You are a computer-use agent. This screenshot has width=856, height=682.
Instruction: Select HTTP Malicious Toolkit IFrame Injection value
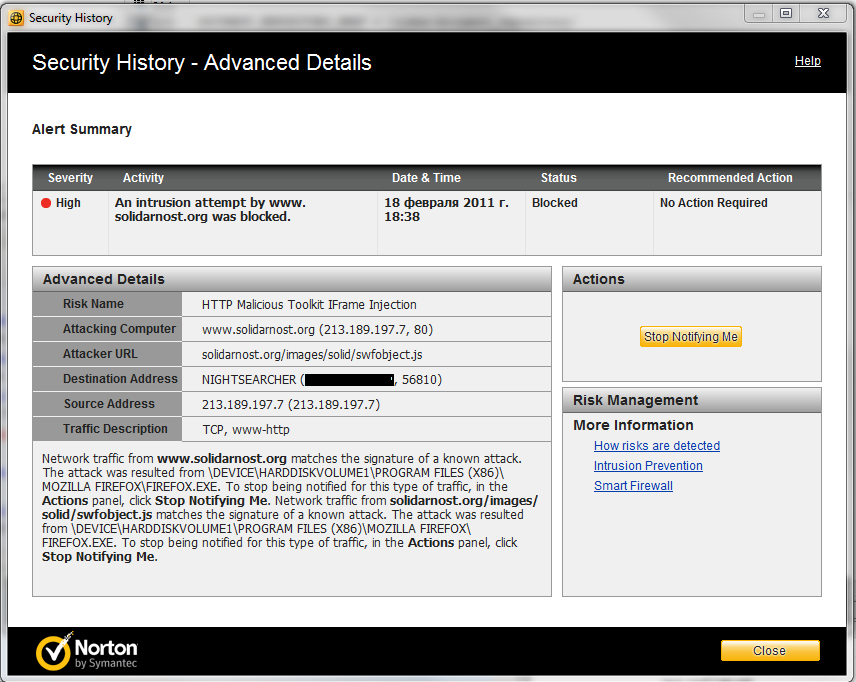point(309,305)
